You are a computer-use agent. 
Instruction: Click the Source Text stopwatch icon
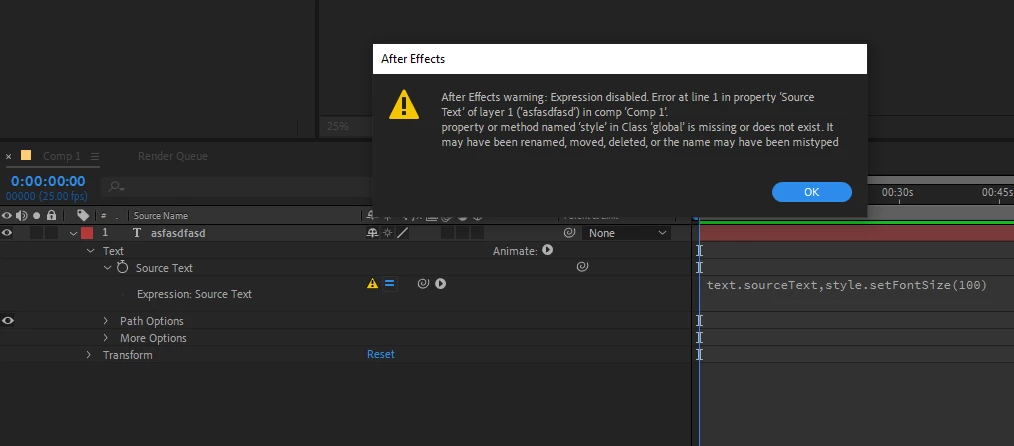pos(123,267)
